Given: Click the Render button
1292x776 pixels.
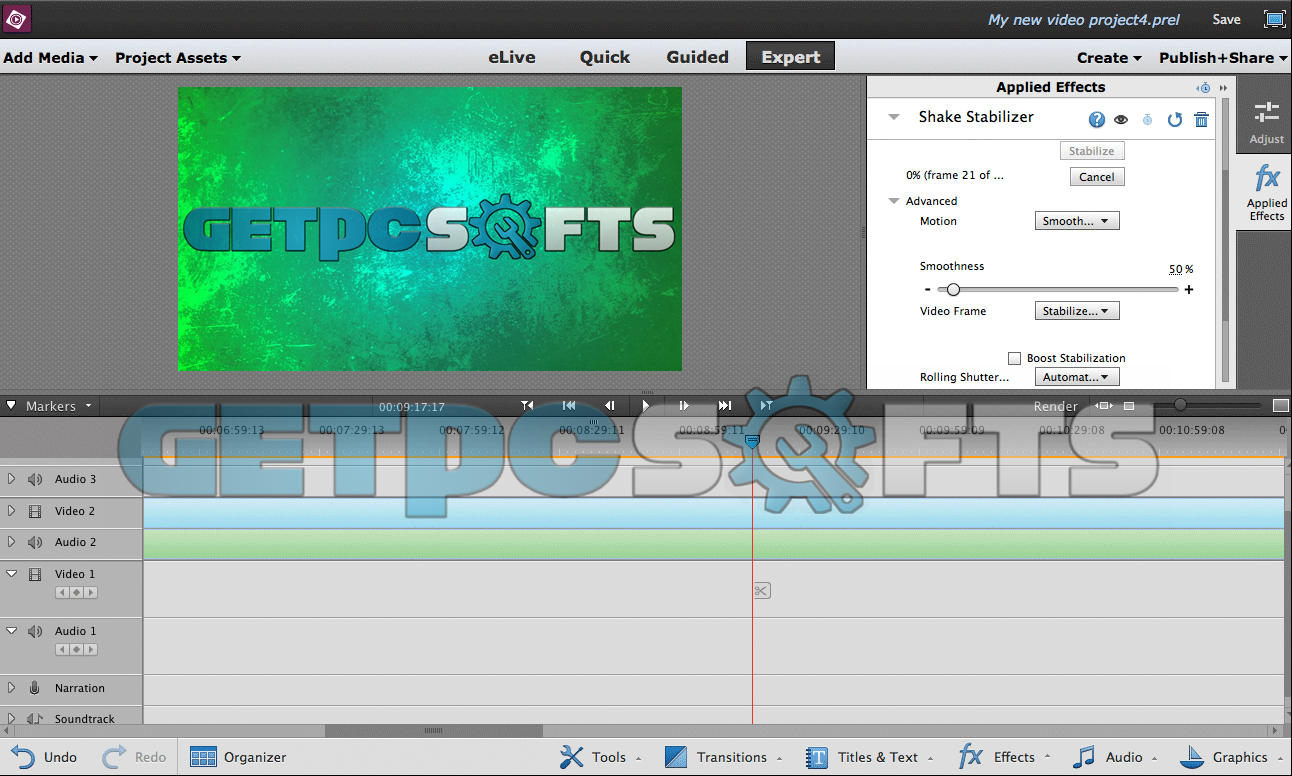Looking at the screenshot, I should point(1056,406).
